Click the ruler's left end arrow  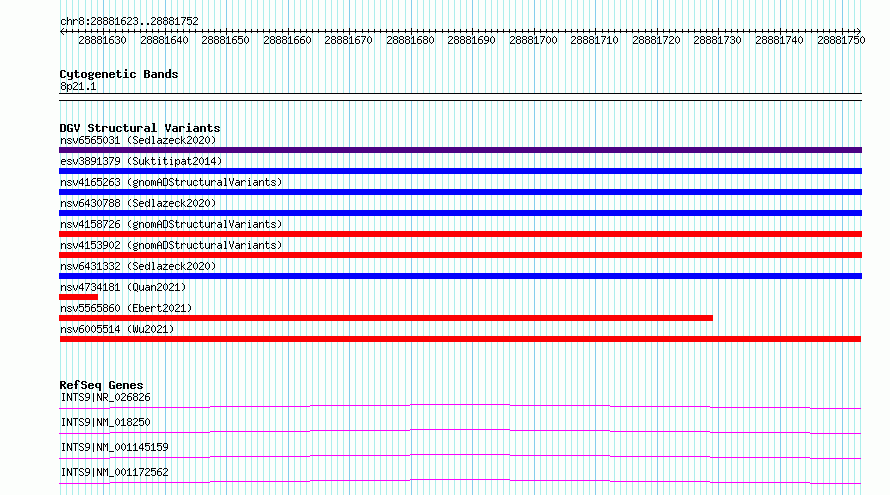pos(62,32)
